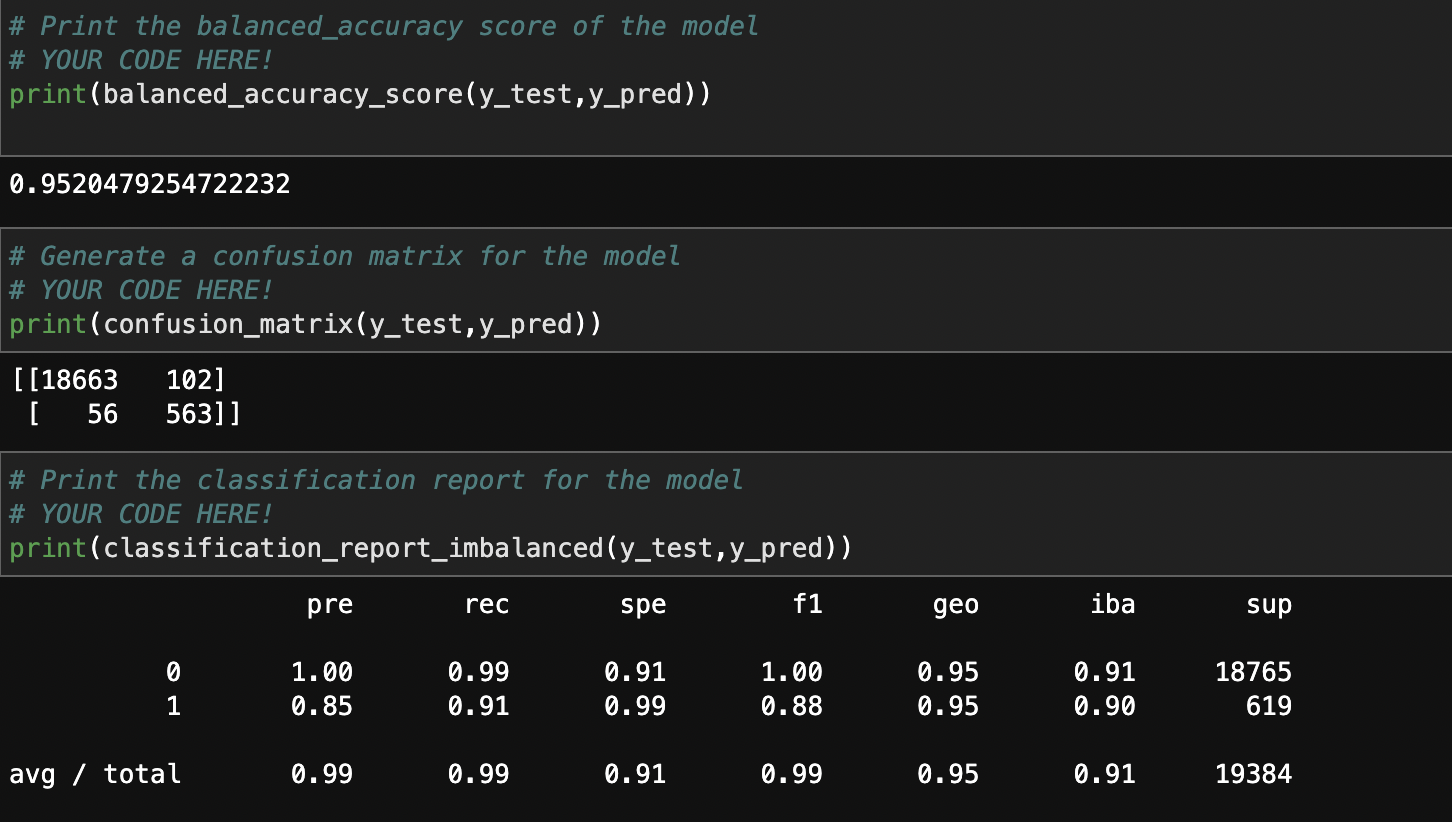
Task: Click the rec column header in report
Action: 487,604
